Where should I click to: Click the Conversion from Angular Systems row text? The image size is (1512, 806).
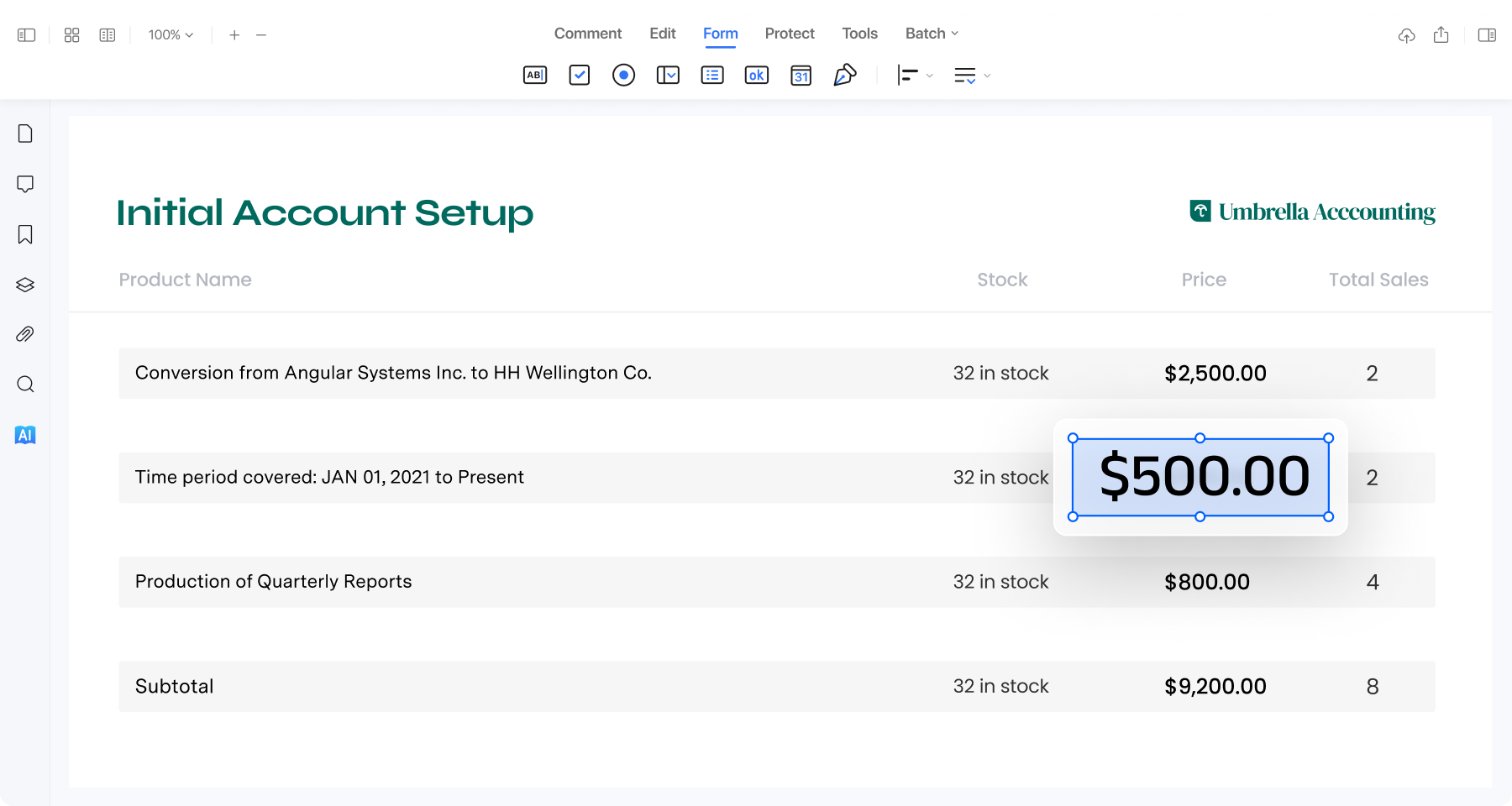(x=393, y=373)
